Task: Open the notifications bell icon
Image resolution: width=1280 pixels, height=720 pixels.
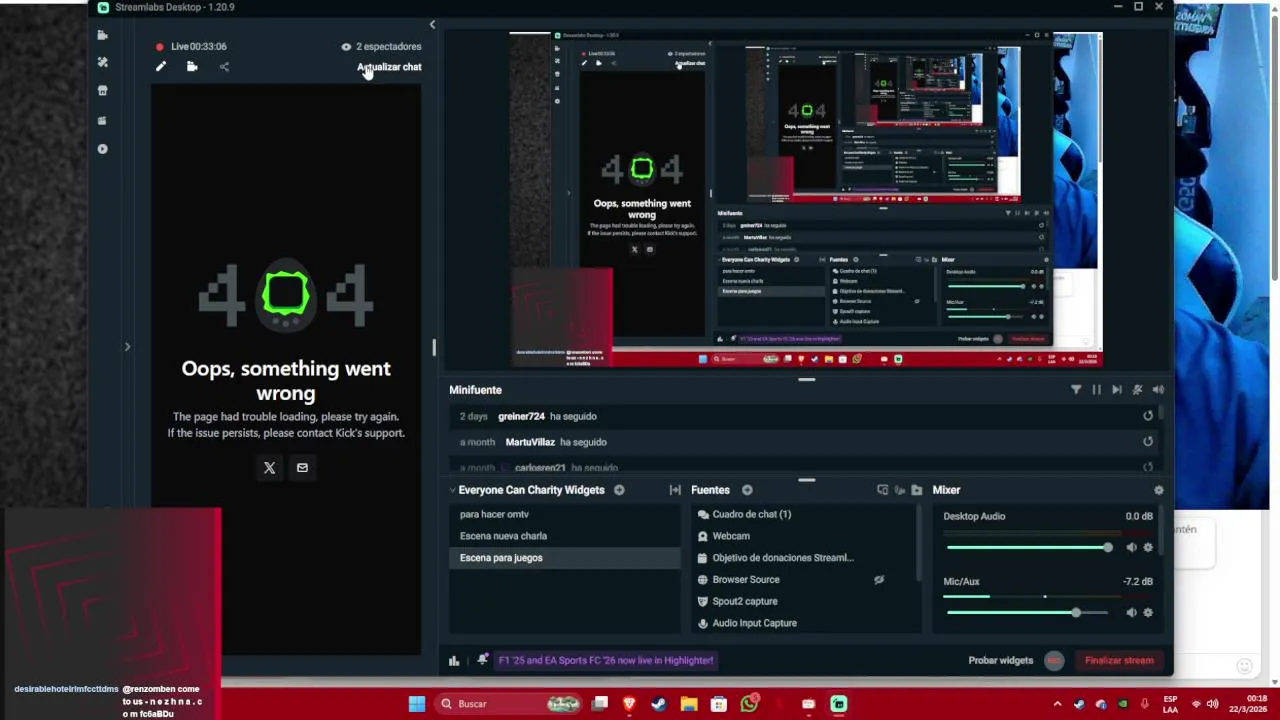Action: [483, 660]
